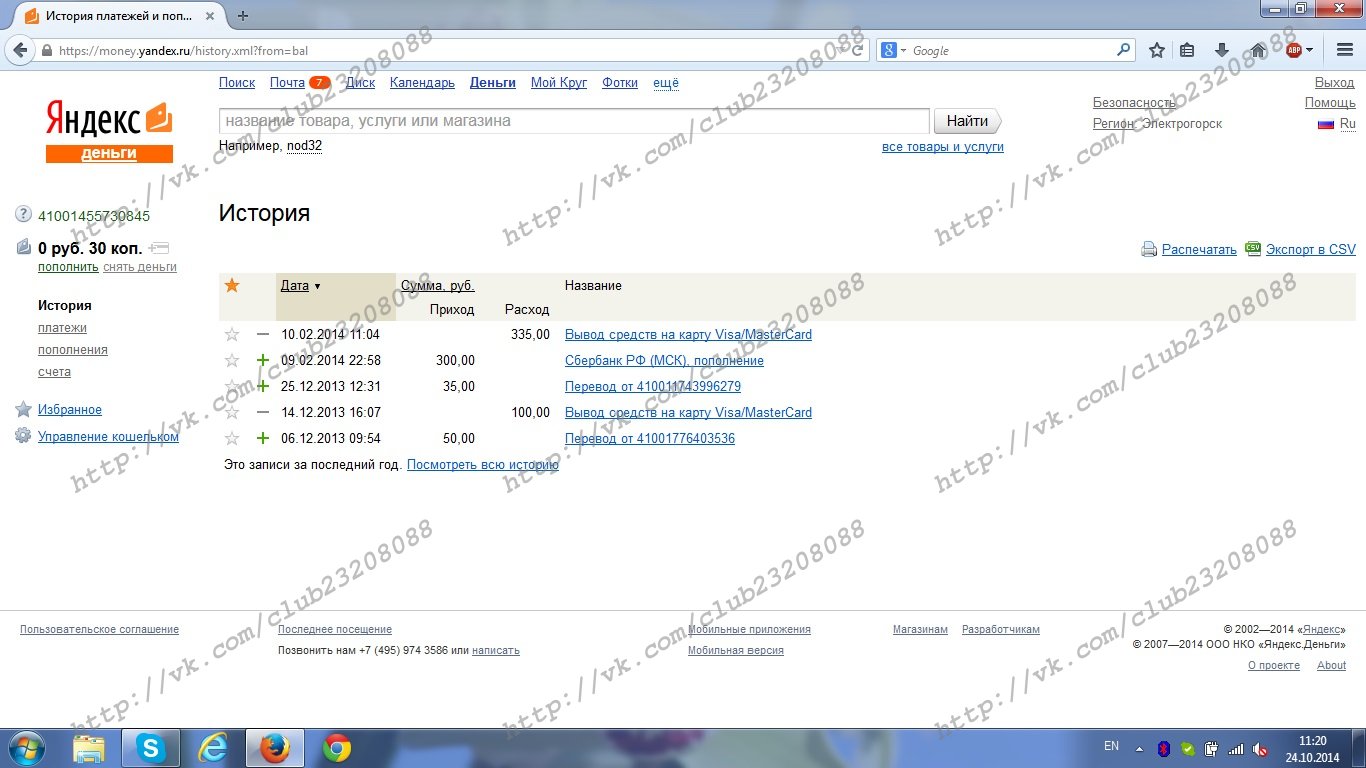Launch Internet Explorer from taskbar
This screenshot has width=1366, height=768.
213,748
